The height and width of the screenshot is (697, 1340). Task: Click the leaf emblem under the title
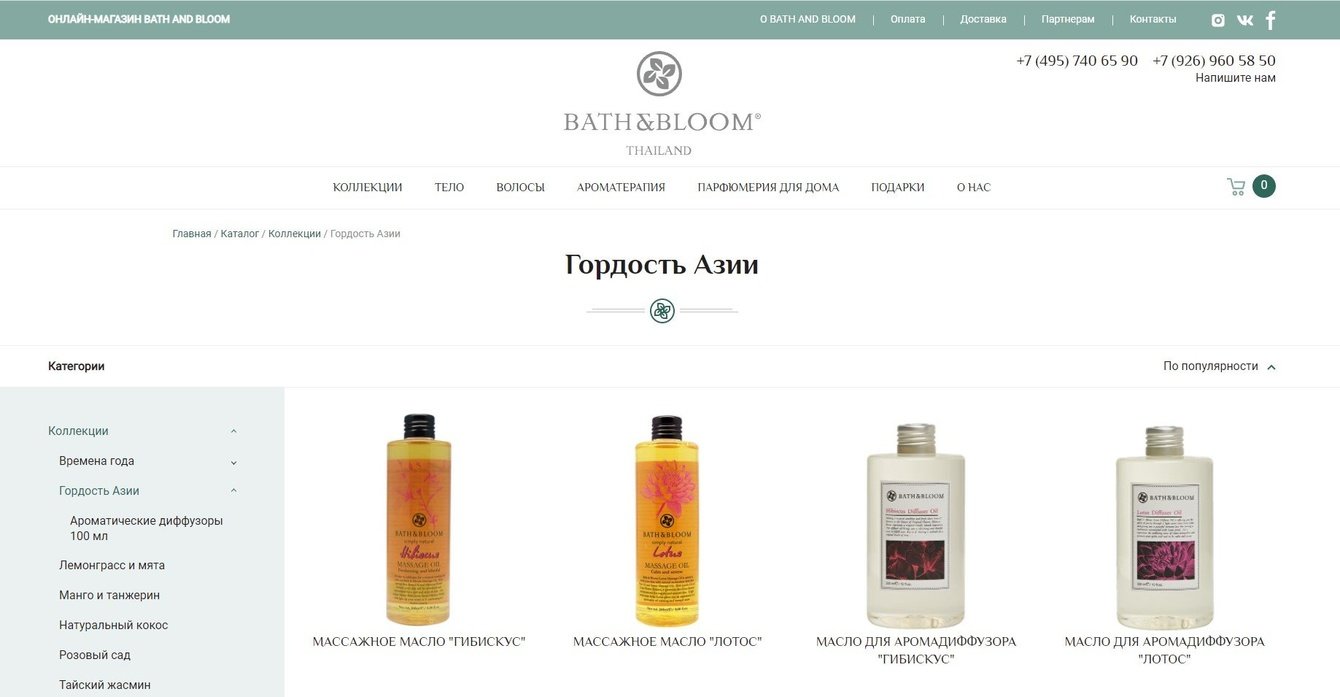(x=662, y=311)
